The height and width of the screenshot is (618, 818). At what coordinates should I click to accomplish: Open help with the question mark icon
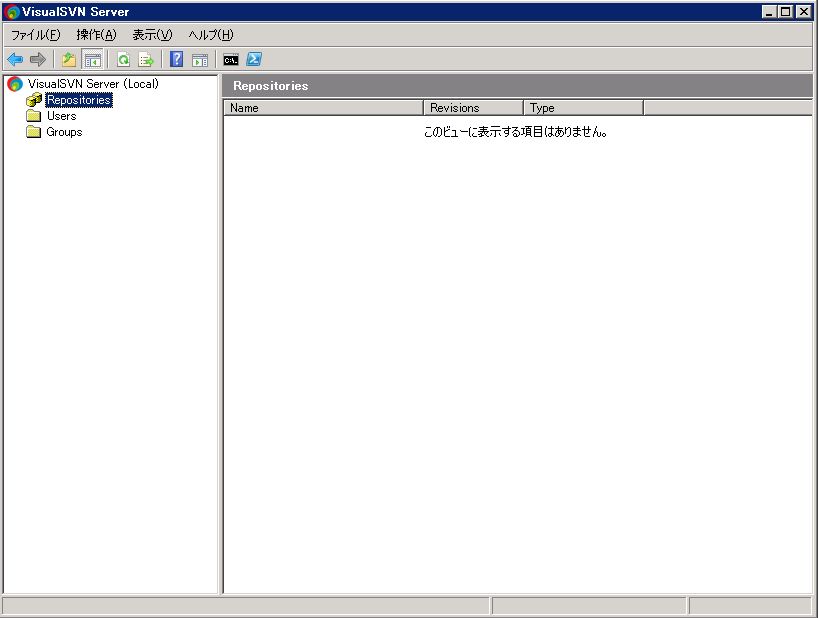(176, 59)
